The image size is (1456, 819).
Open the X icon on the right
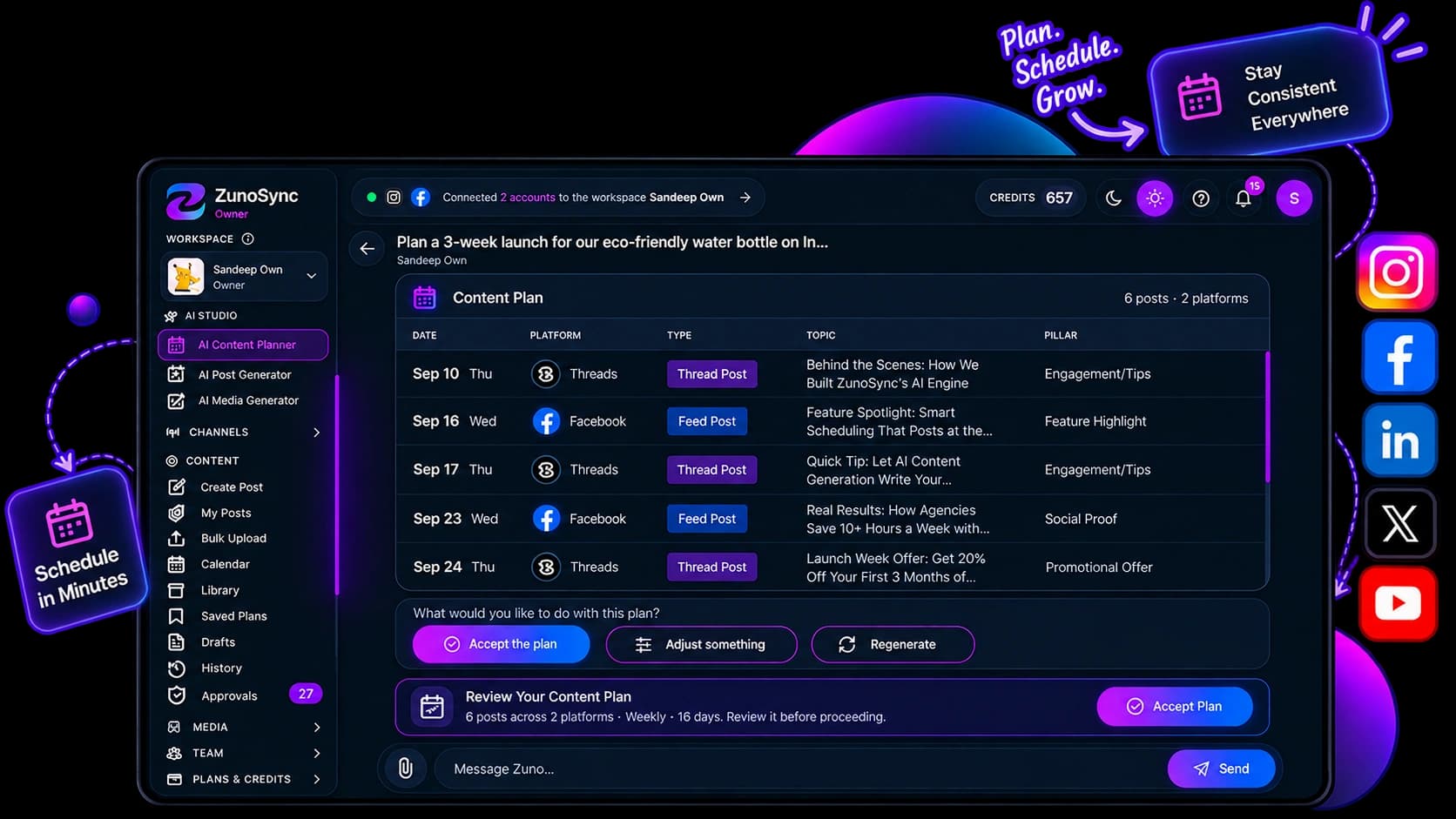click(1400, 523)
